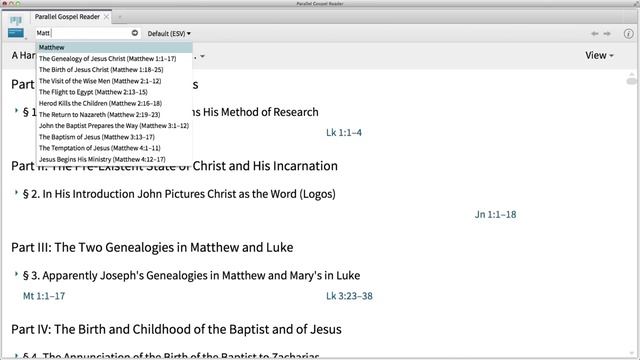
Task: Expand § 3 Joseph's Genealogies section
Action: pyautogui.click(x=16, y=274)
